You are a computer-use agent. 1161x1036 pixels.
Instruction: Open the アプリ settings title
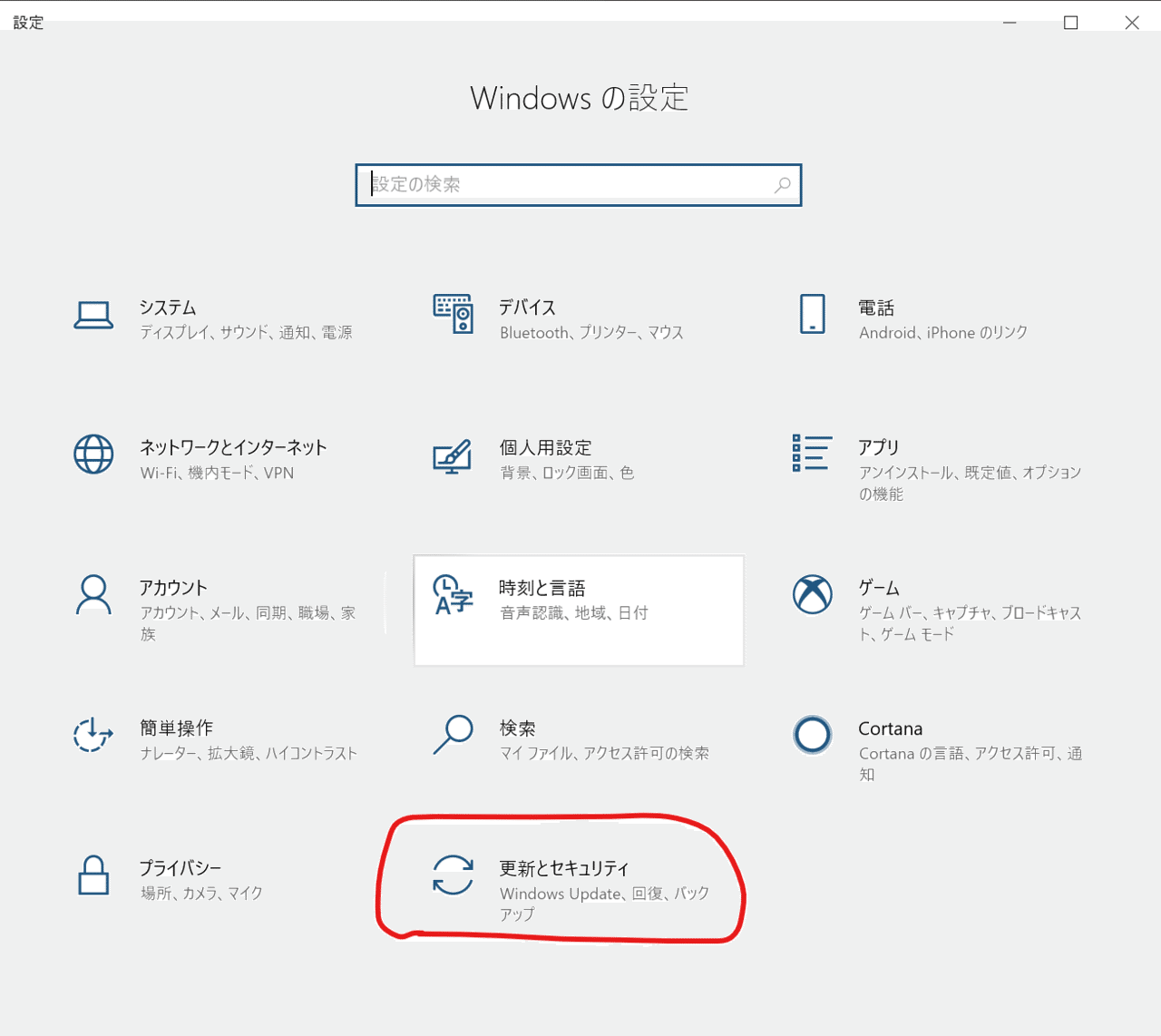tap(879, 447)
